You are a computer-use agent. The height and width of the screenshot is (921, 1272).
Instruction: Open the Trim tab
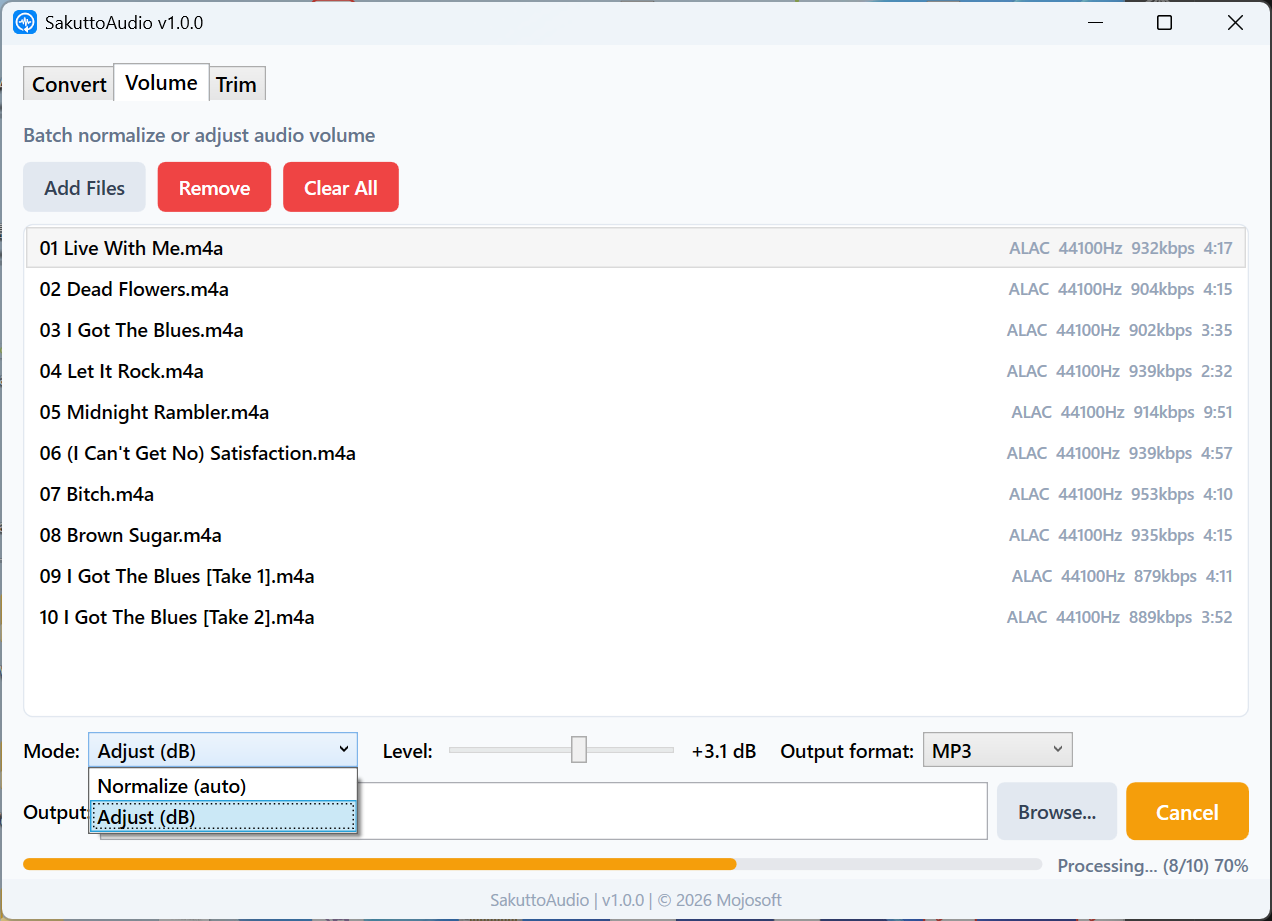pos(236,84)
